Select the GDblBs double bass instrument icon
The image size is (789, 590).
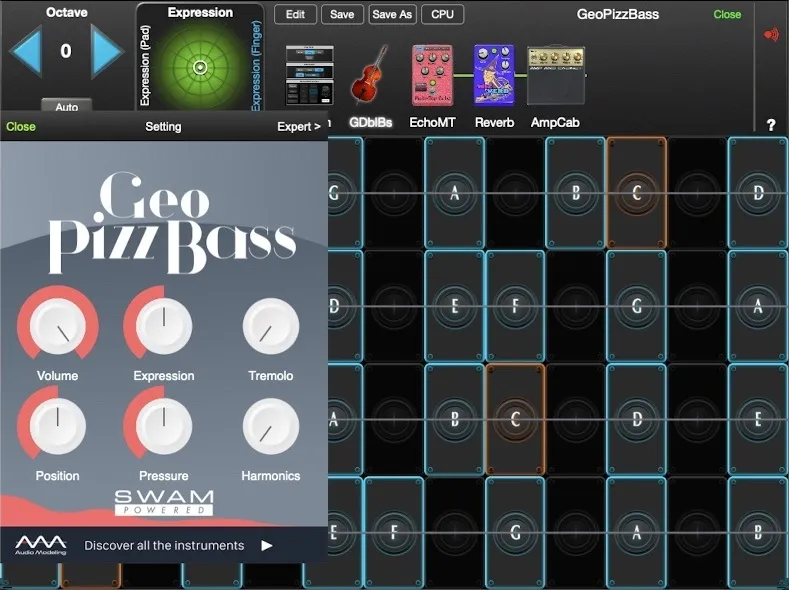[x=370, y=75]
